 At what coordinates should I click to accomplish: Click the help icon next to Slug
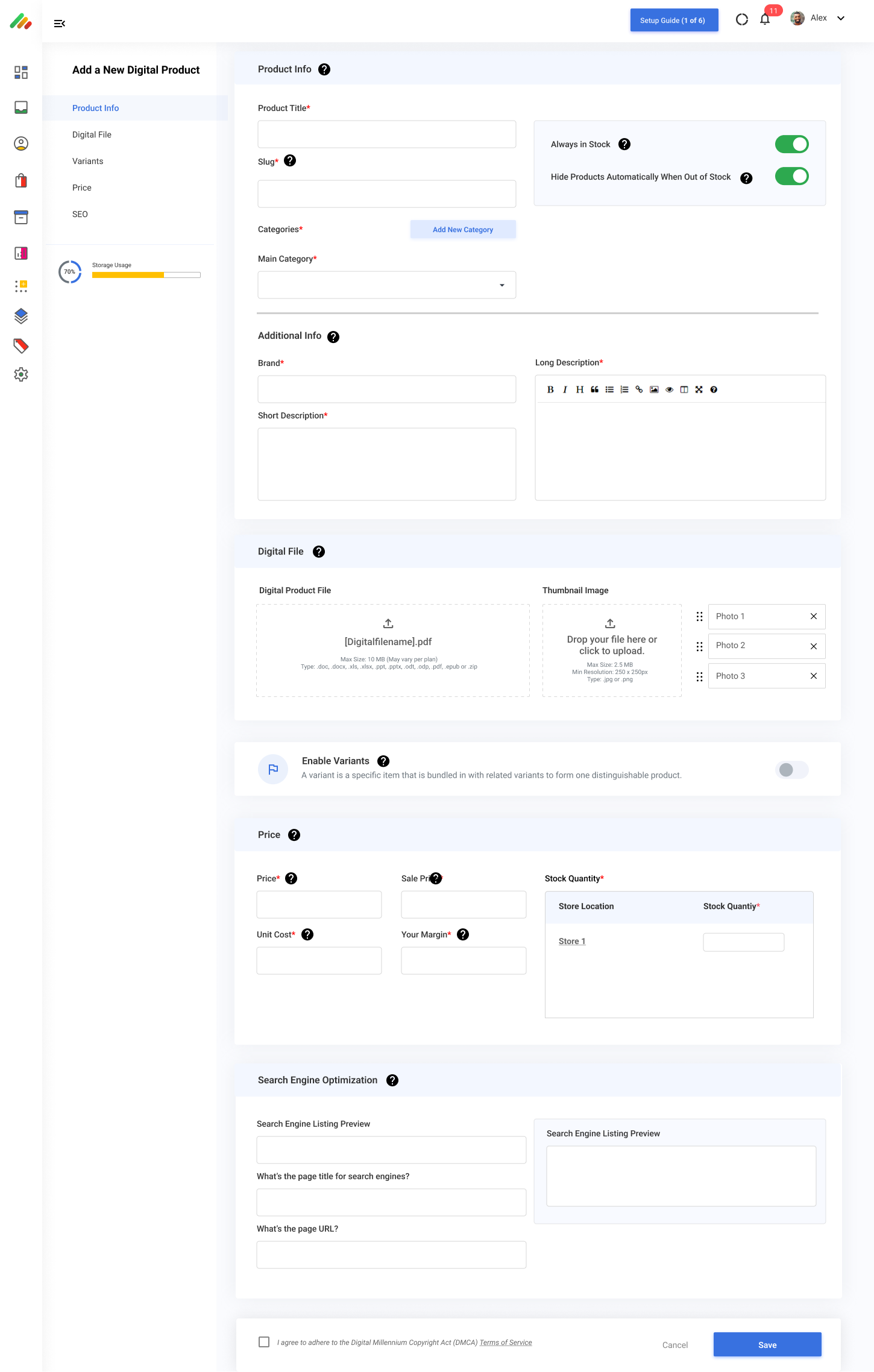(x=290, y=161)
